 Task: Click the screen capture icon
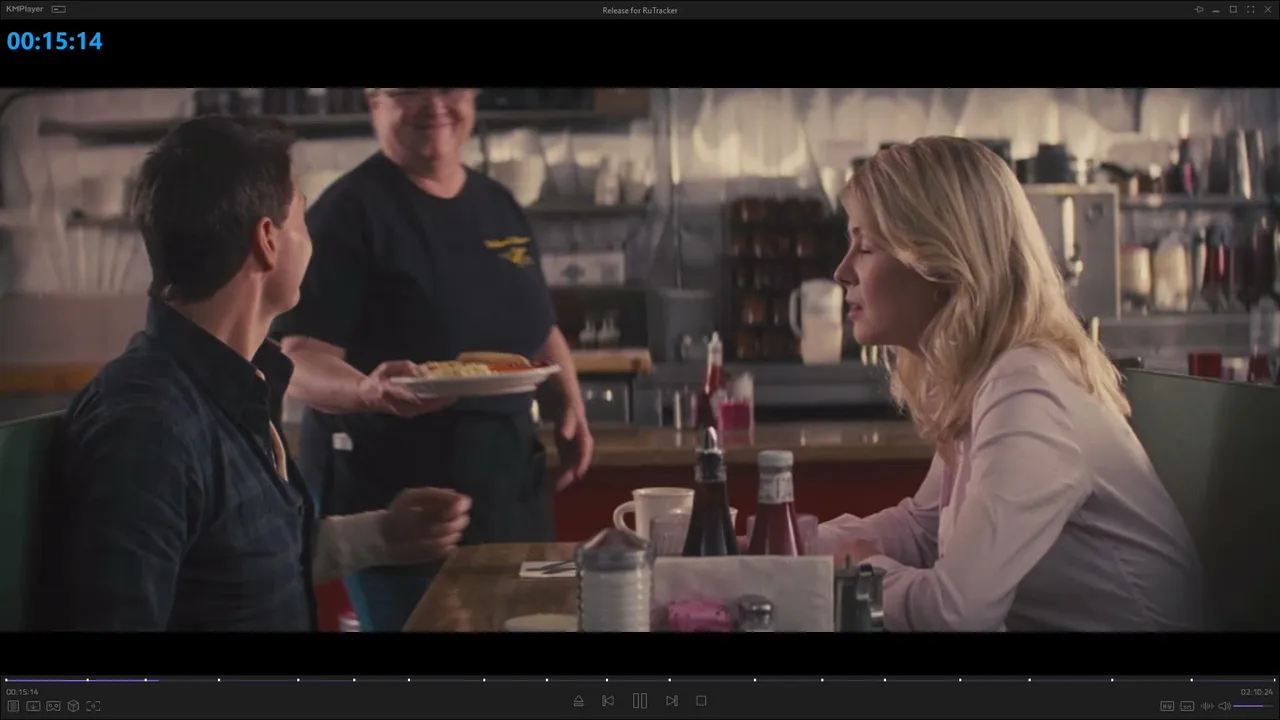coord(93,706)
